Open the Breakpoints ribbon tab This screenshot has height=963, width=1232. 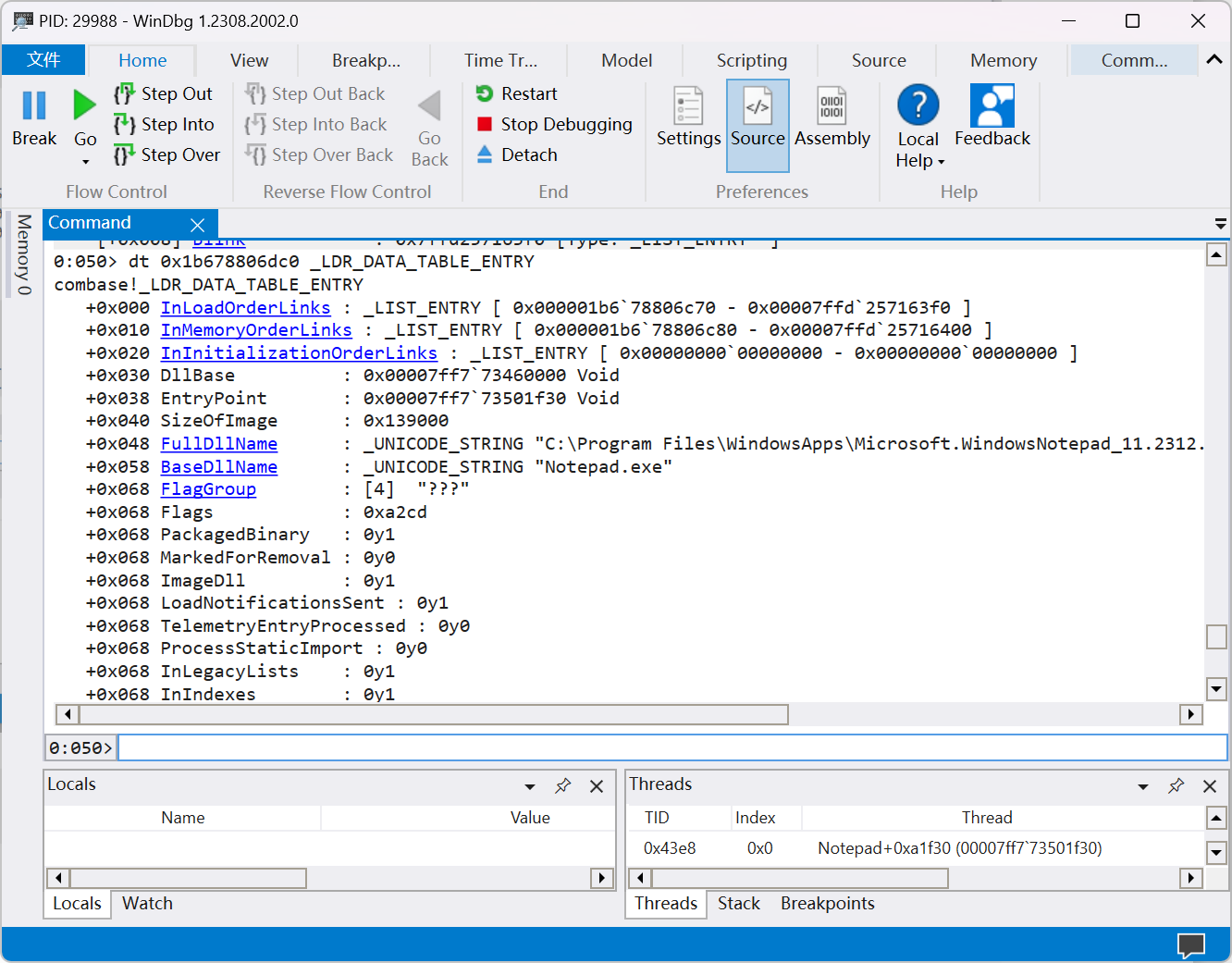coord(366,60)
